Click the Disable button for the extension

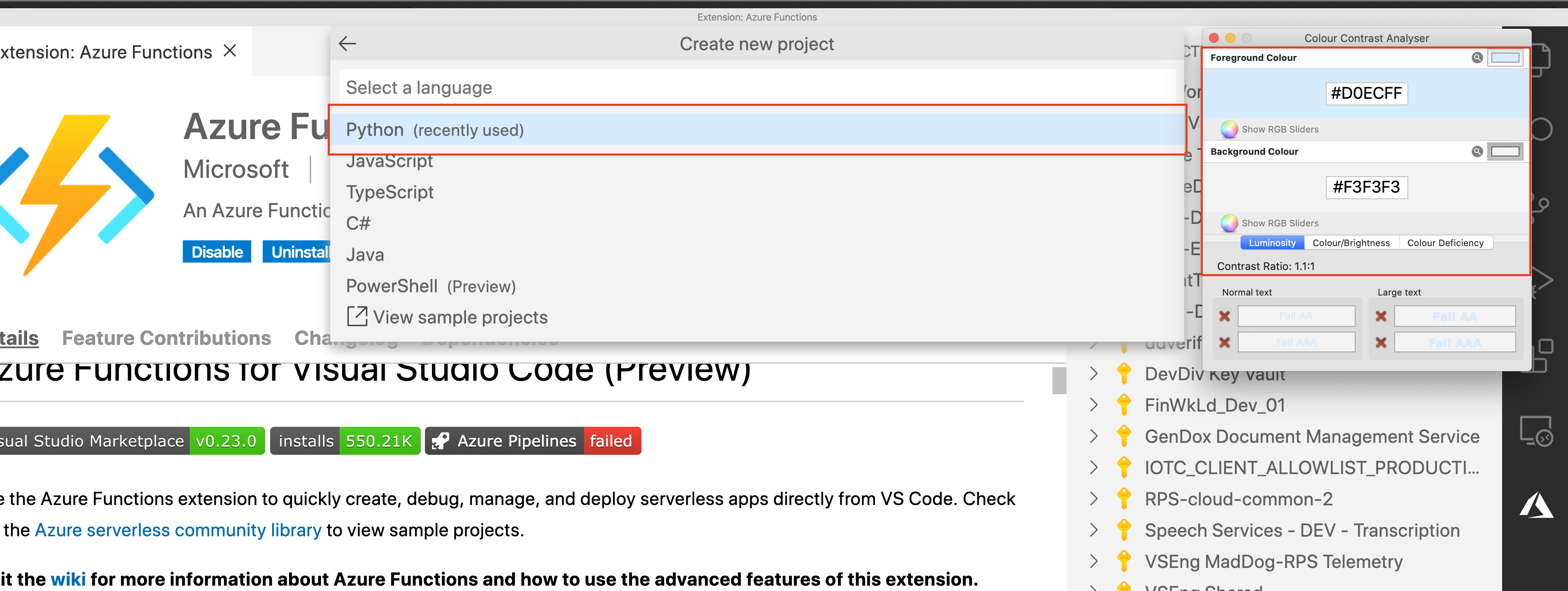[x=217, y=251]
